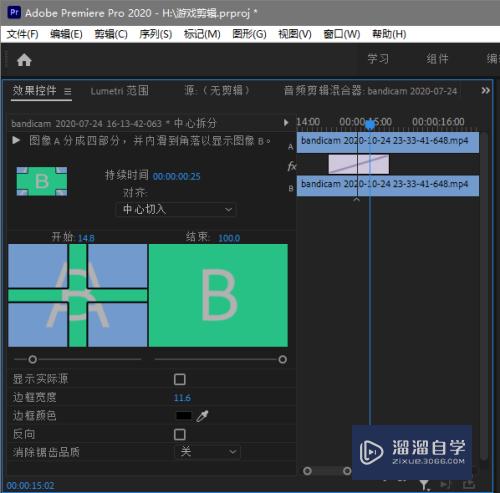
Task: Select the bandicam clip on track A
Action: click(x=388, y=142)
